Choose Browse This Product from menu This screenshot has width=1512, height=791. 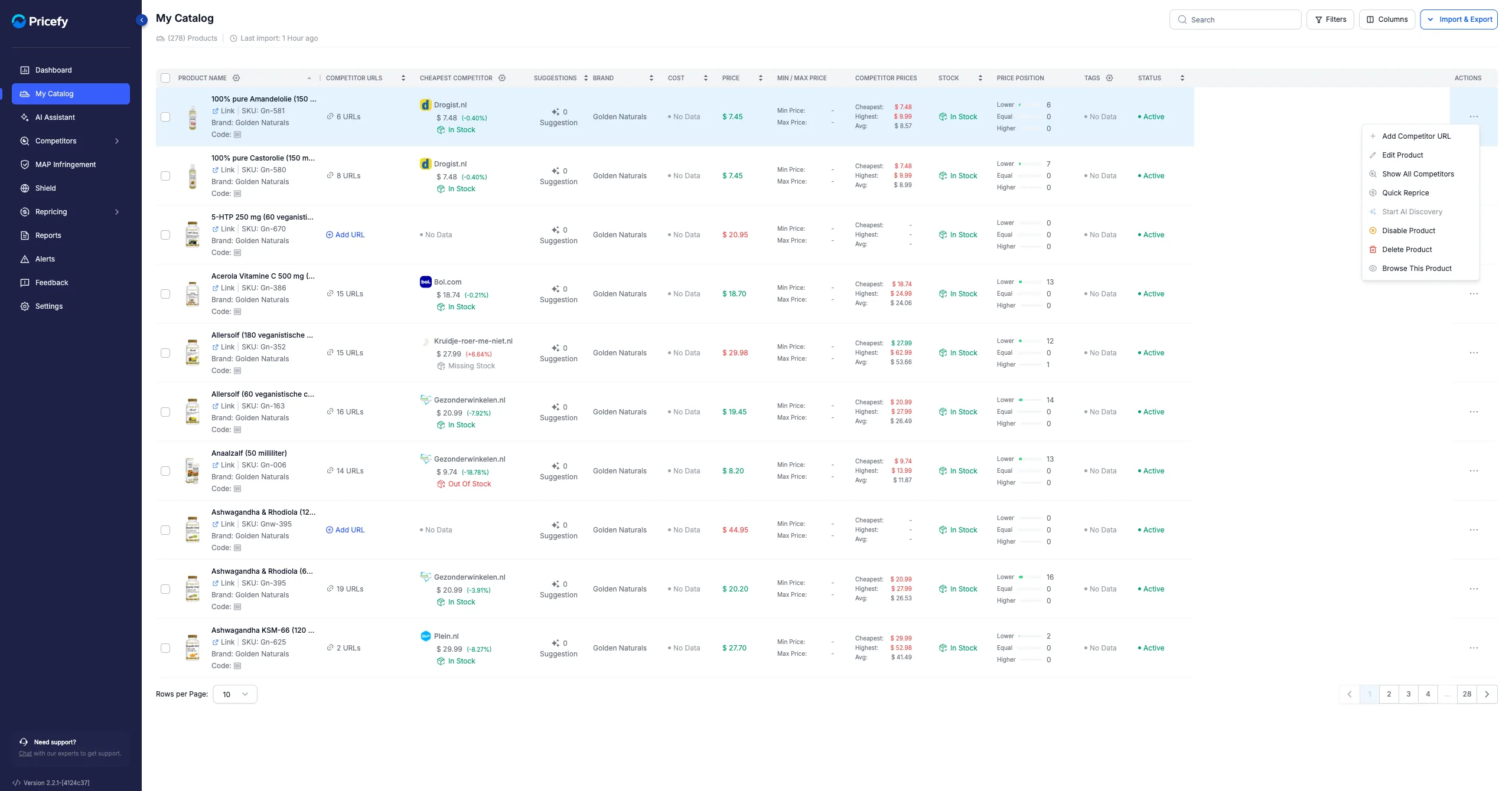1420,269
